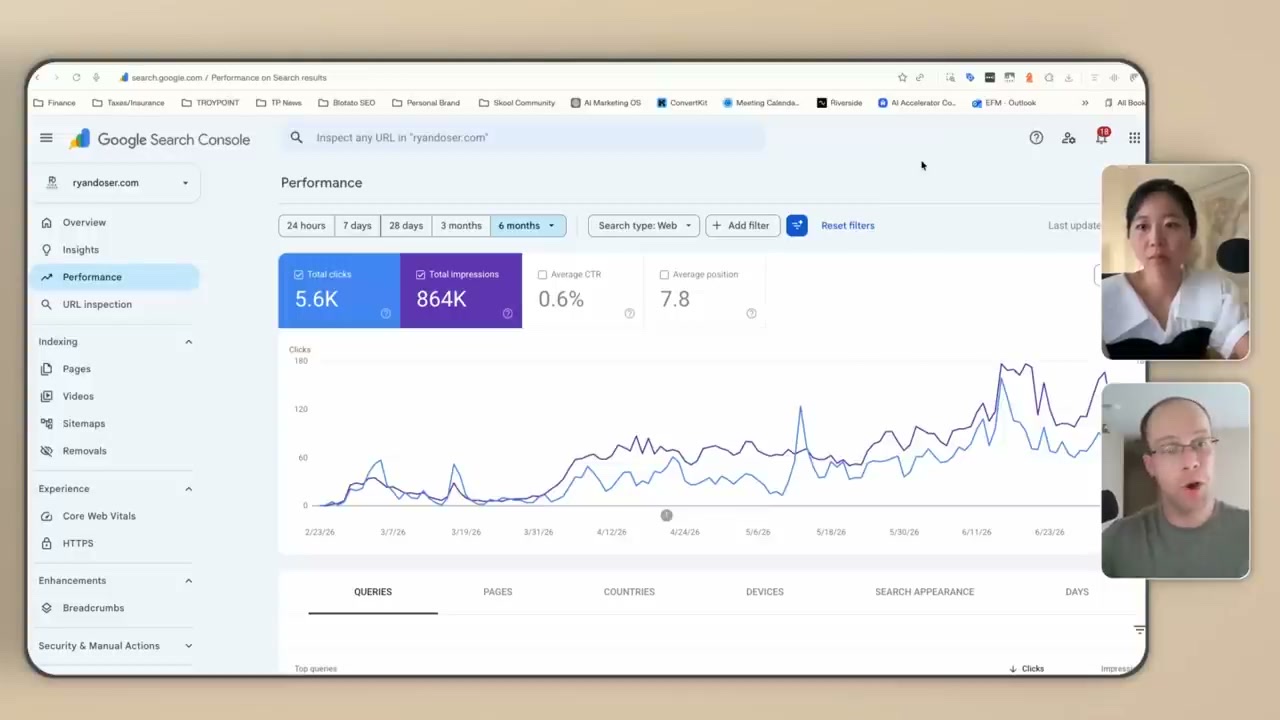Switch to the Countries tab
Screen dimensions: 1280x720
coord(629,592)
